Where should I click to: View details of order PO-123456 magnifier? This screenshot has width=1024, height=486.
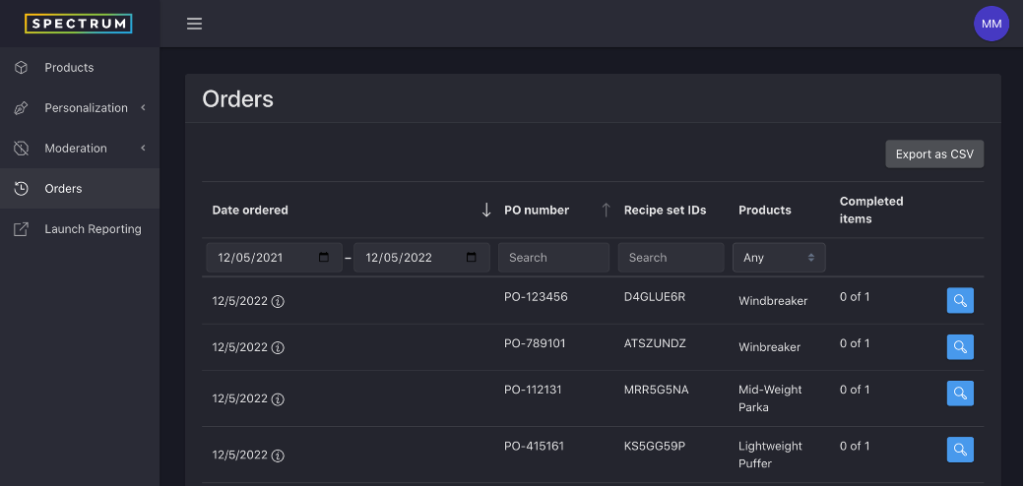[x=960, y=300]
